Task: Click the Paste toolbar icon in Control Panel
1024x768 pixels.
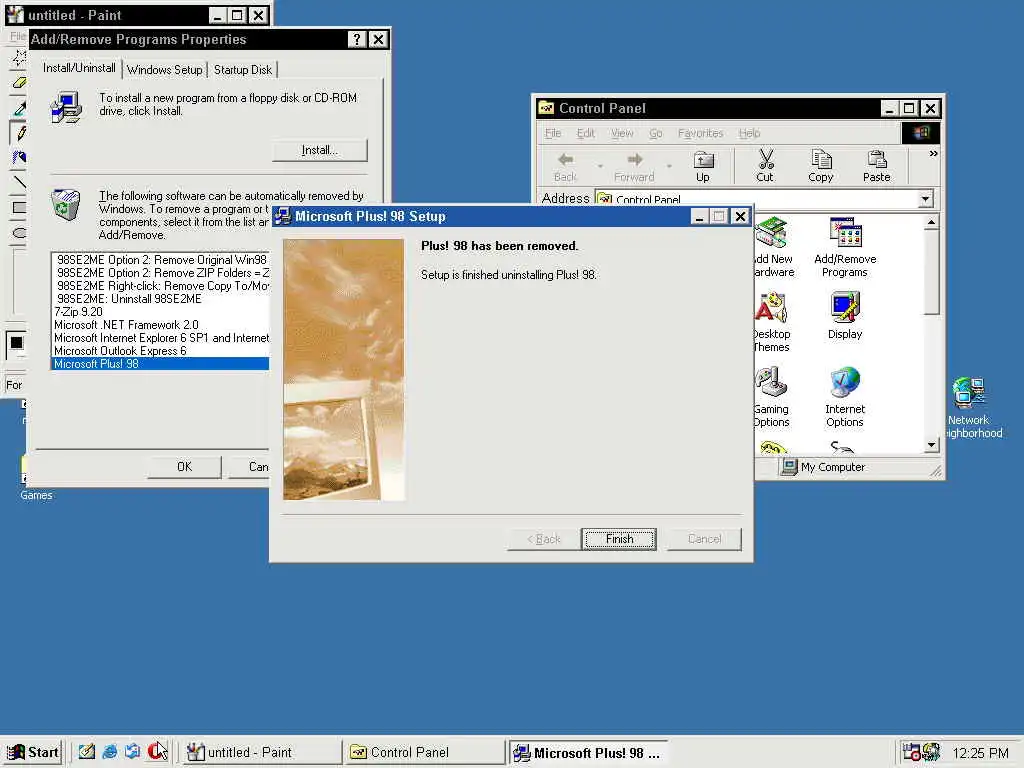Action: tap(876, 166)
